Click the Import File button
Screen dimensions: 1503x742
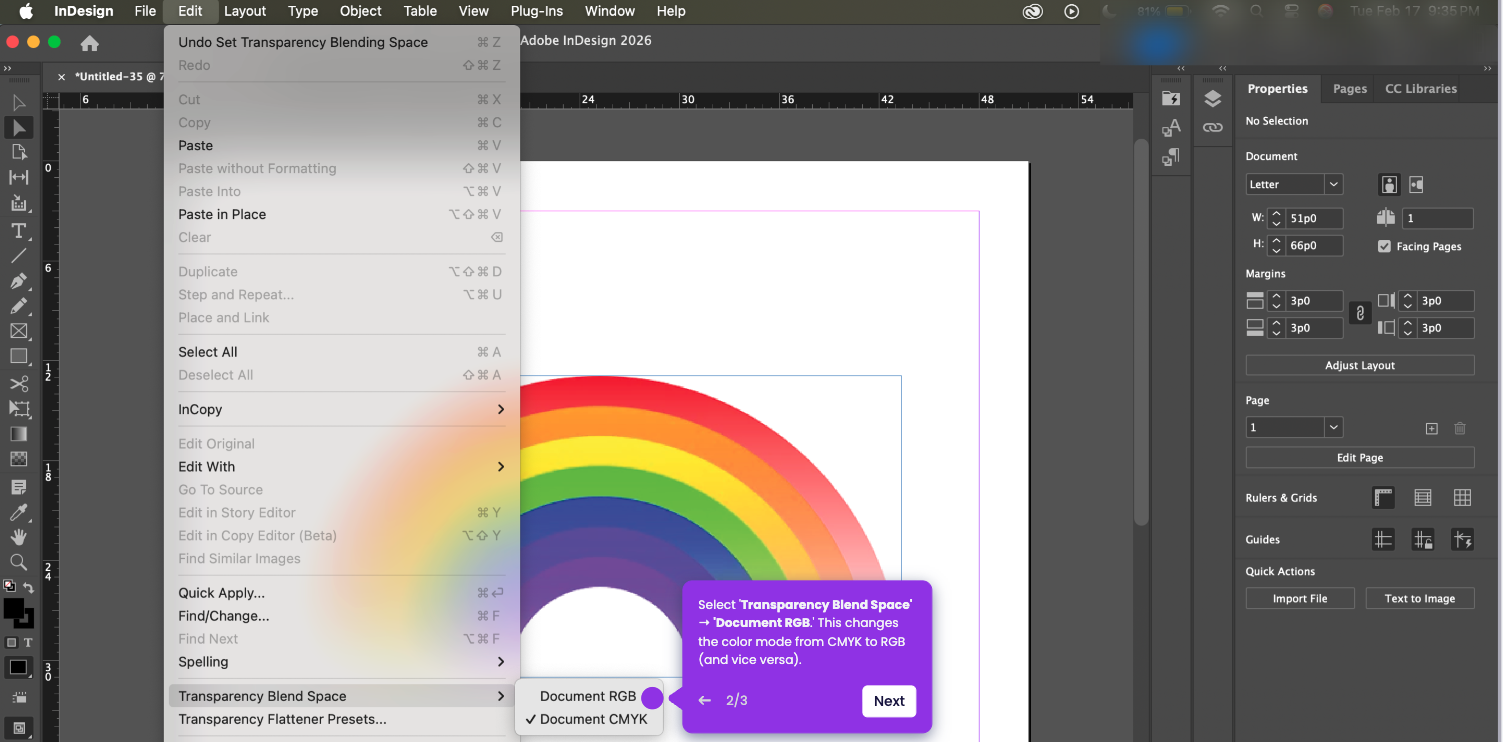[x=1300, y=598]
